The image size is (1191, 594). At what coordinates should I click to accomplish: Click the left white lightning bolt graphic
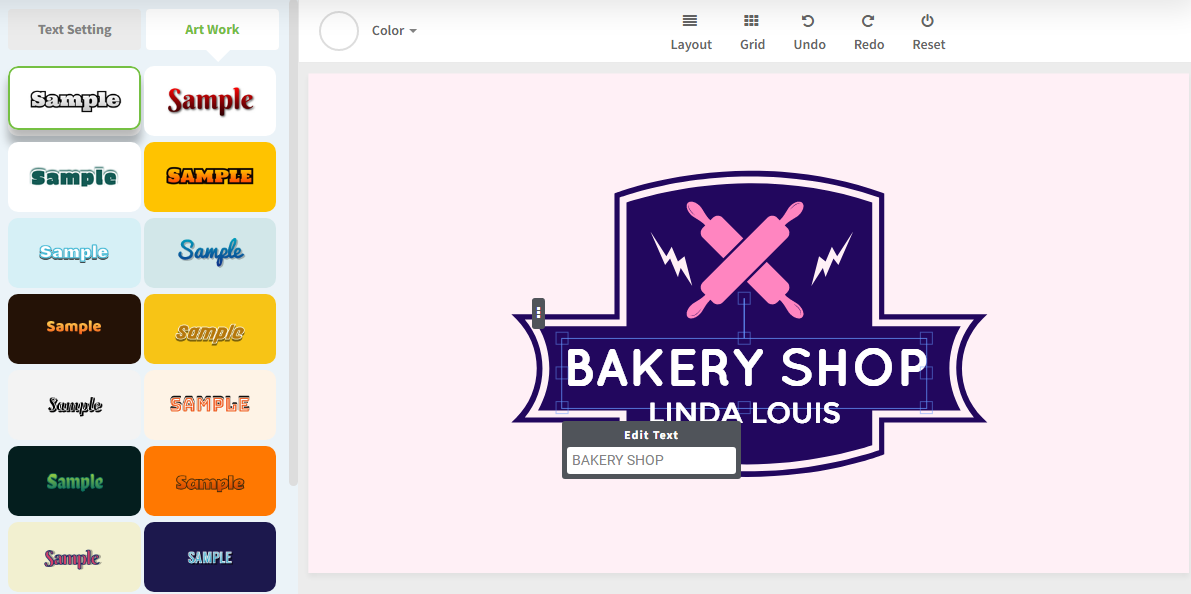click(671, 258)
